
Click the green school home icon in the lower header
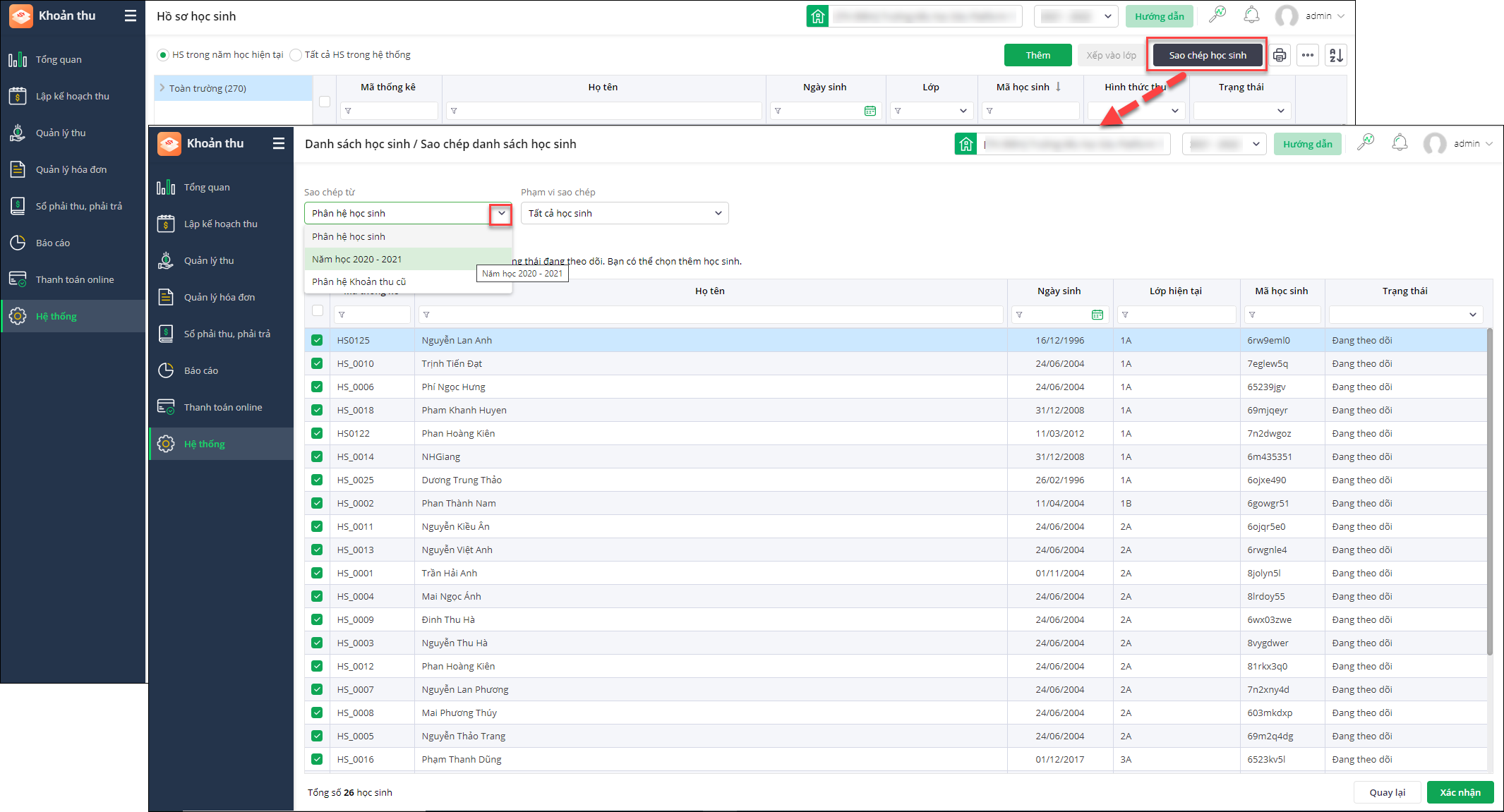tap(965, 144)
